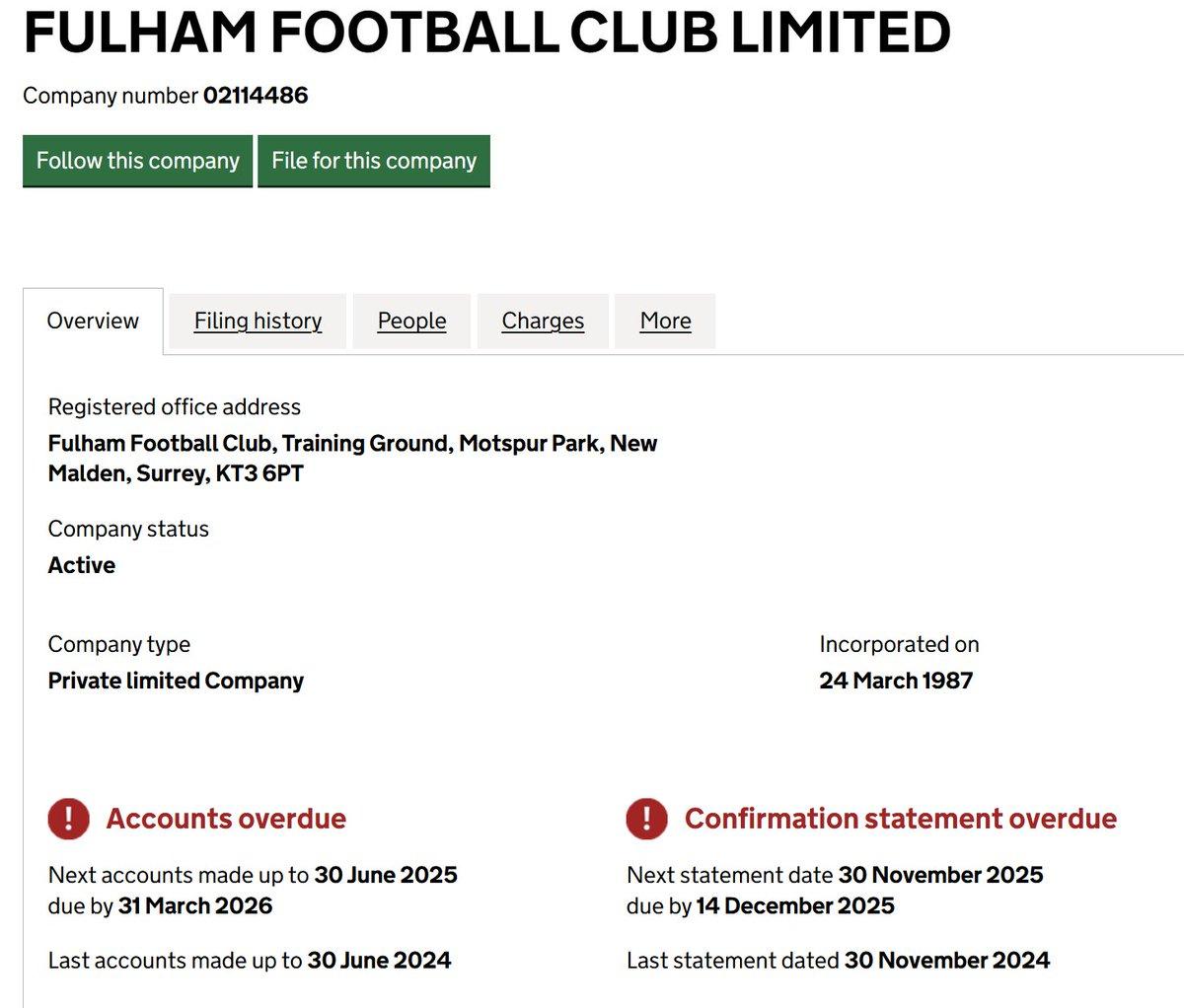Click the File for this company button
This screenshot has height=1008, width=1184.
374,161
